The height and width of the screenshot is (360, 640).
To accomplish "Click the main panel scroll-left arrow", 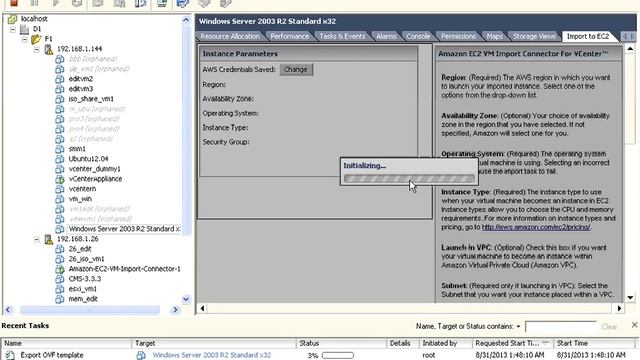I will pos(202,308).
